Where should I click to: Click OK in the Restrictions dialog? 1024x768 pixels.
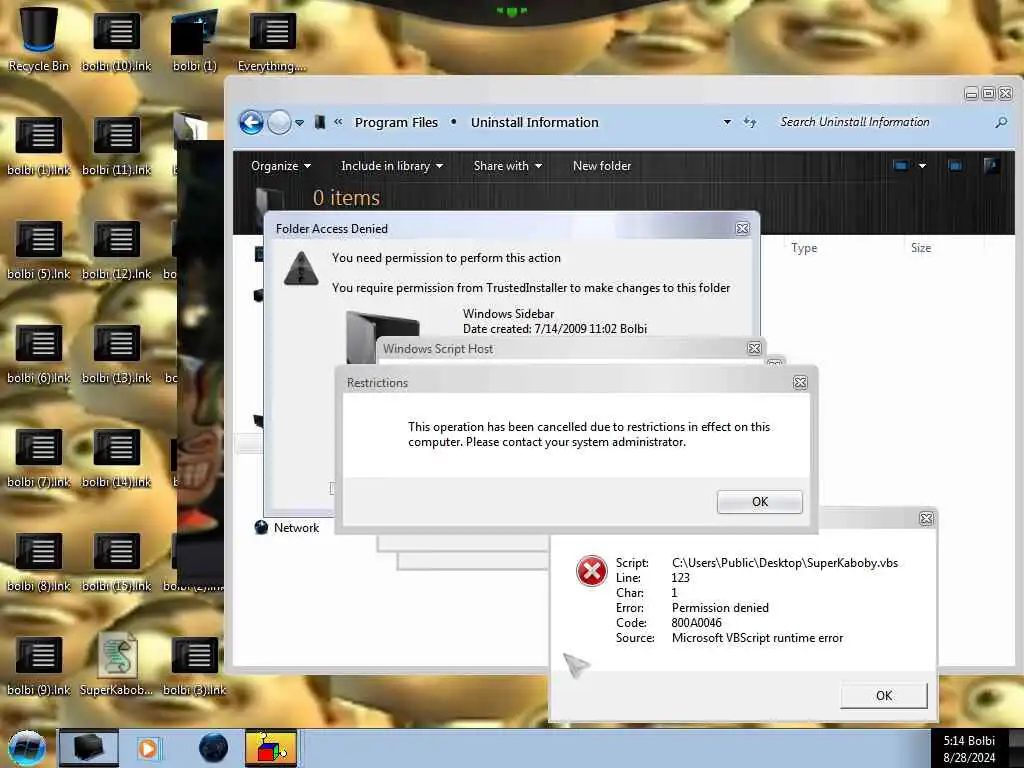point(760,502)
